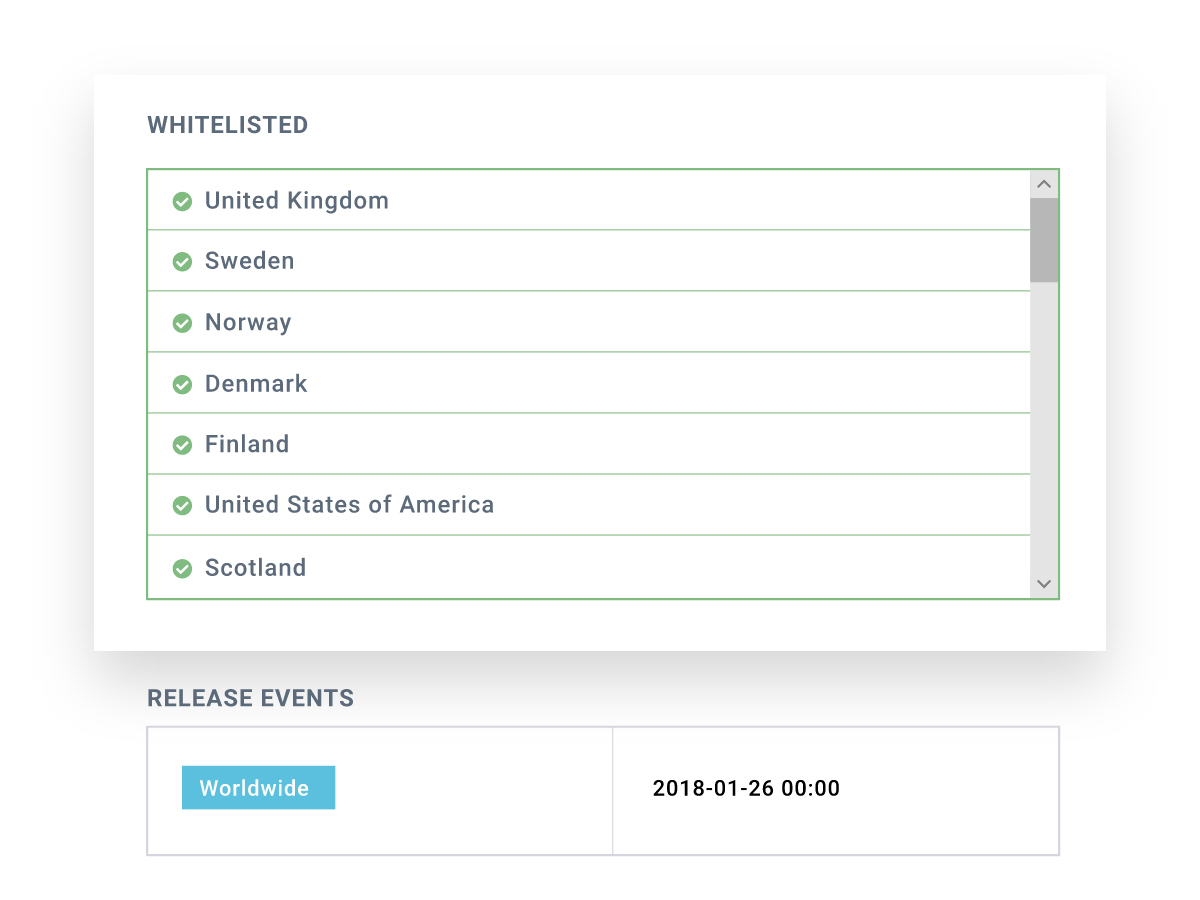Click the green checkmark beside United Kingdom

point(182,201)
